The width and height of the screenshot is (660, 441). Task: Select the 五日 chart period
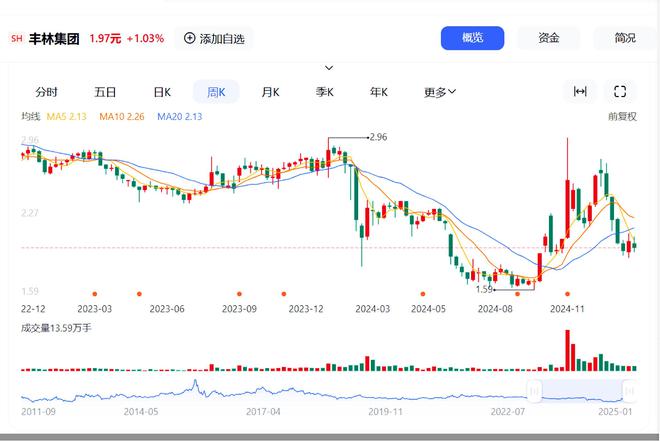[105, 92]
